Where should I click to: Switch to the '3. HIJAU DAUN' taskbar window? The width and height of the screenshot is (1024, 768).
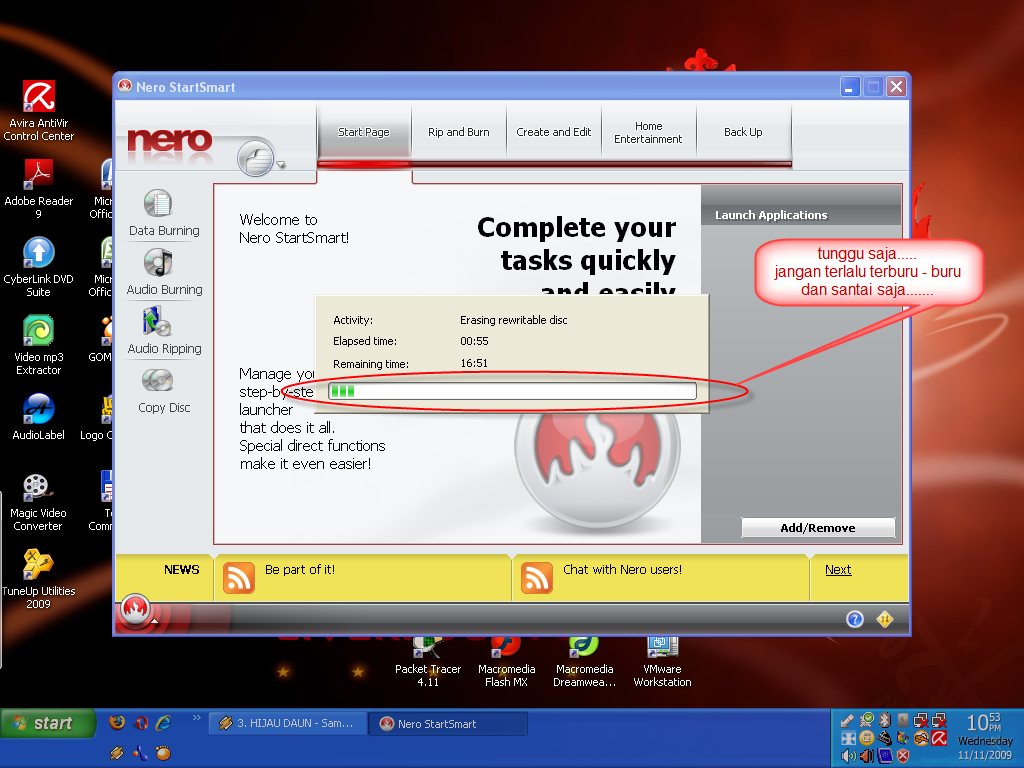click(287, 723)
